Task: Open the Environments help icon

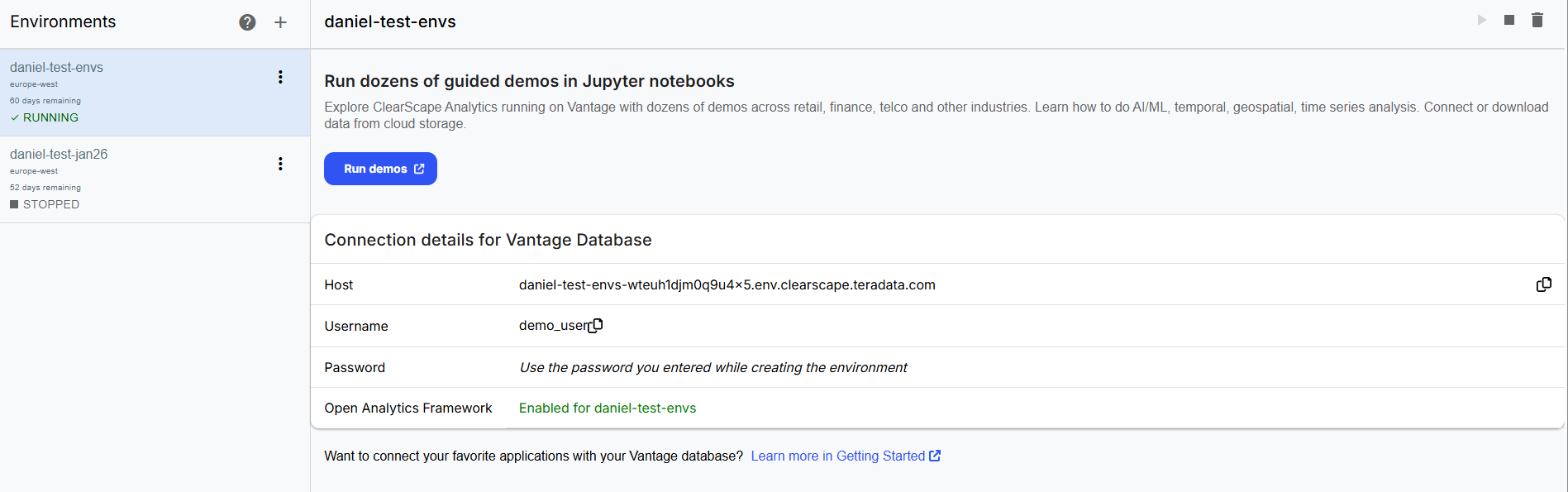Action: (247, 22)
